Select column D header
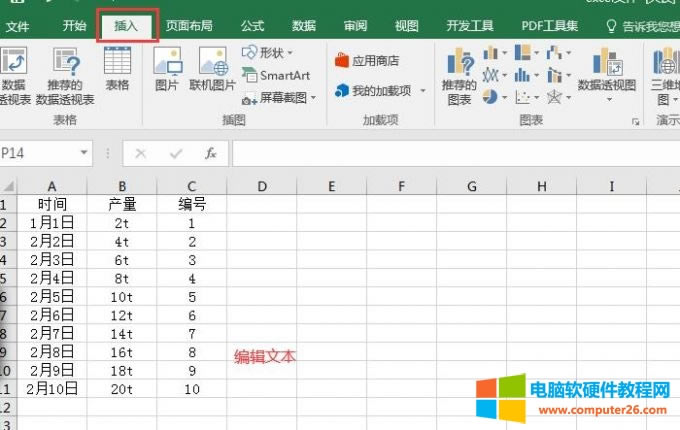680x430 pixels. (261, 186)
